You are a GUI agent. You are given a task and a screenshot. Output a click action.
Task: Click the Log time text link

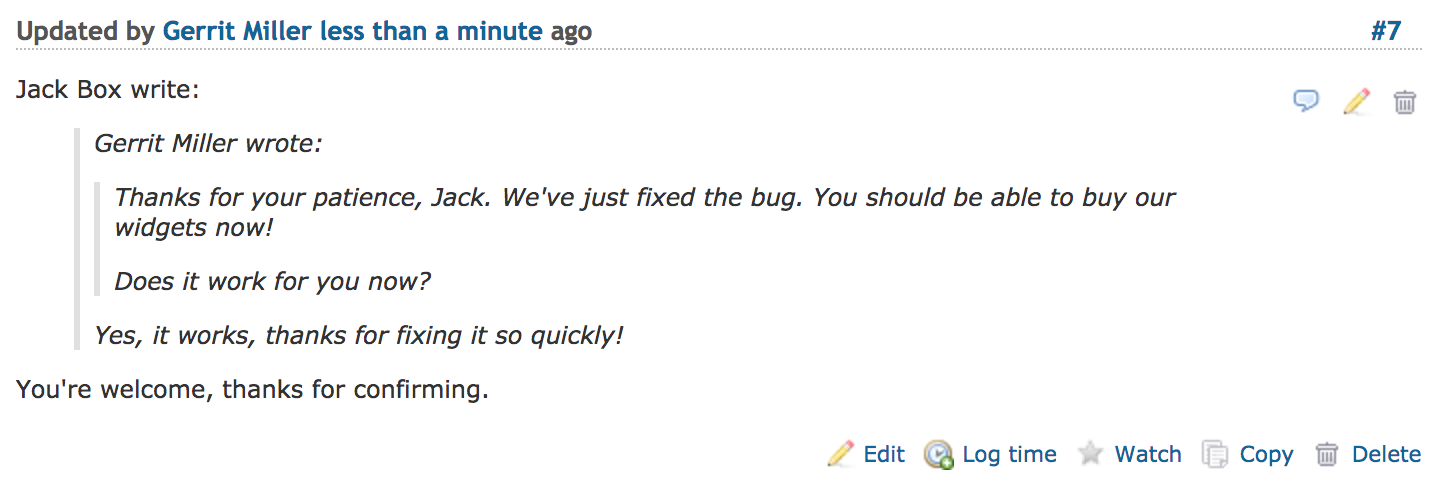point(1009,454)
